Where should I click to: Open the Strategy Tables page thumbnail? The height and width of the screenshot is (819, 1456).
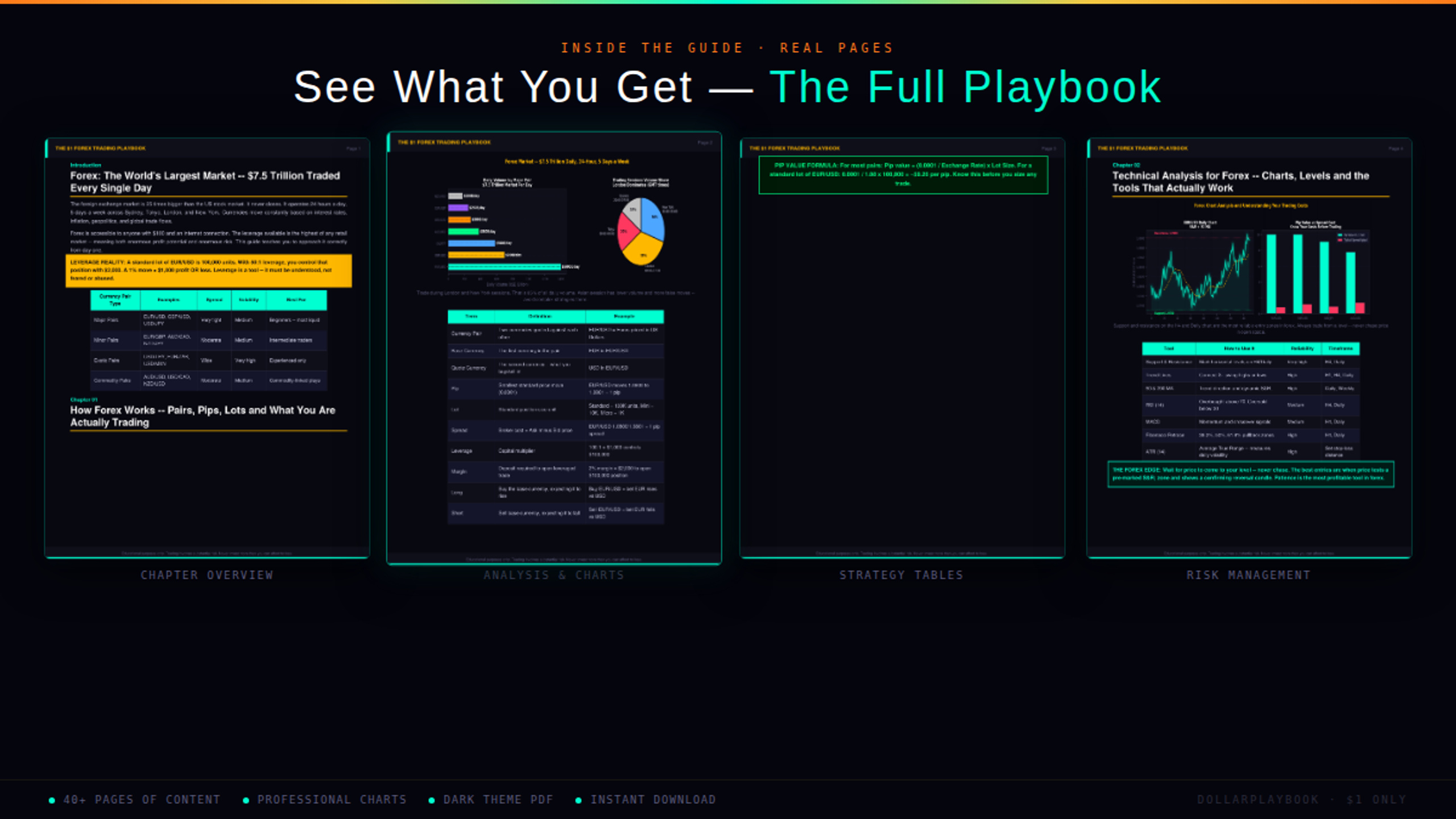coord(902,348)
